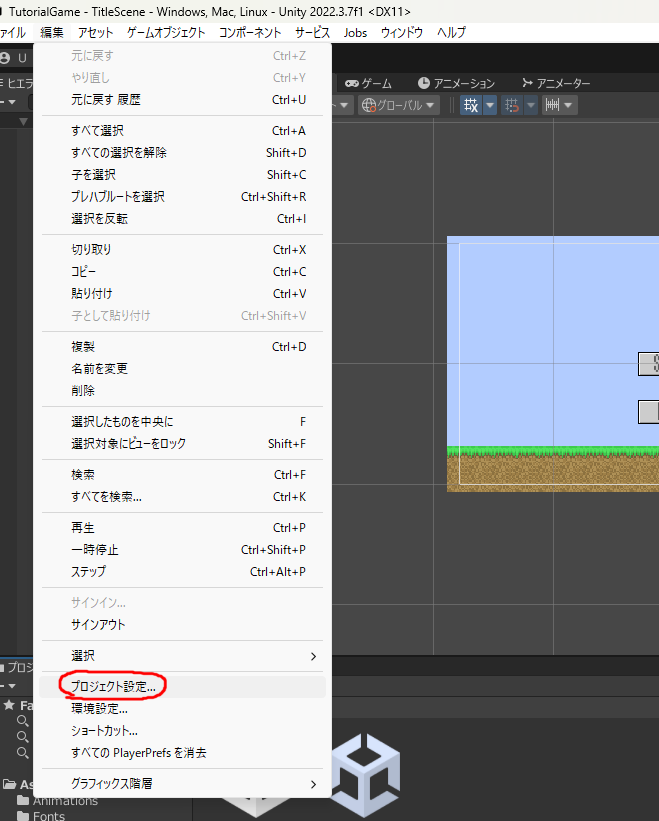Choose 削除 from the Edit menu
The width and height of the screenshot is (659, 821).
click(x=182, y=391)
